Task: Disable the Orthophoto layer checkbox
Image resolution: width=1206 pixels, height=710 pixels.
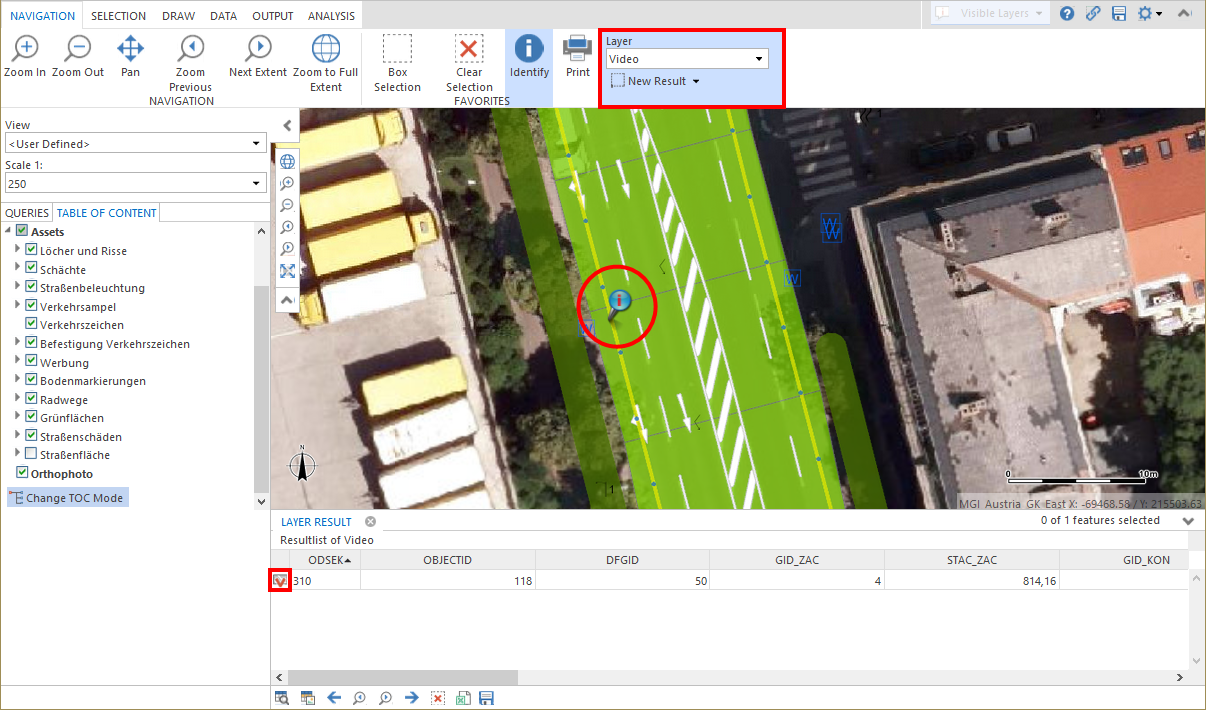Action: point(22,473)
